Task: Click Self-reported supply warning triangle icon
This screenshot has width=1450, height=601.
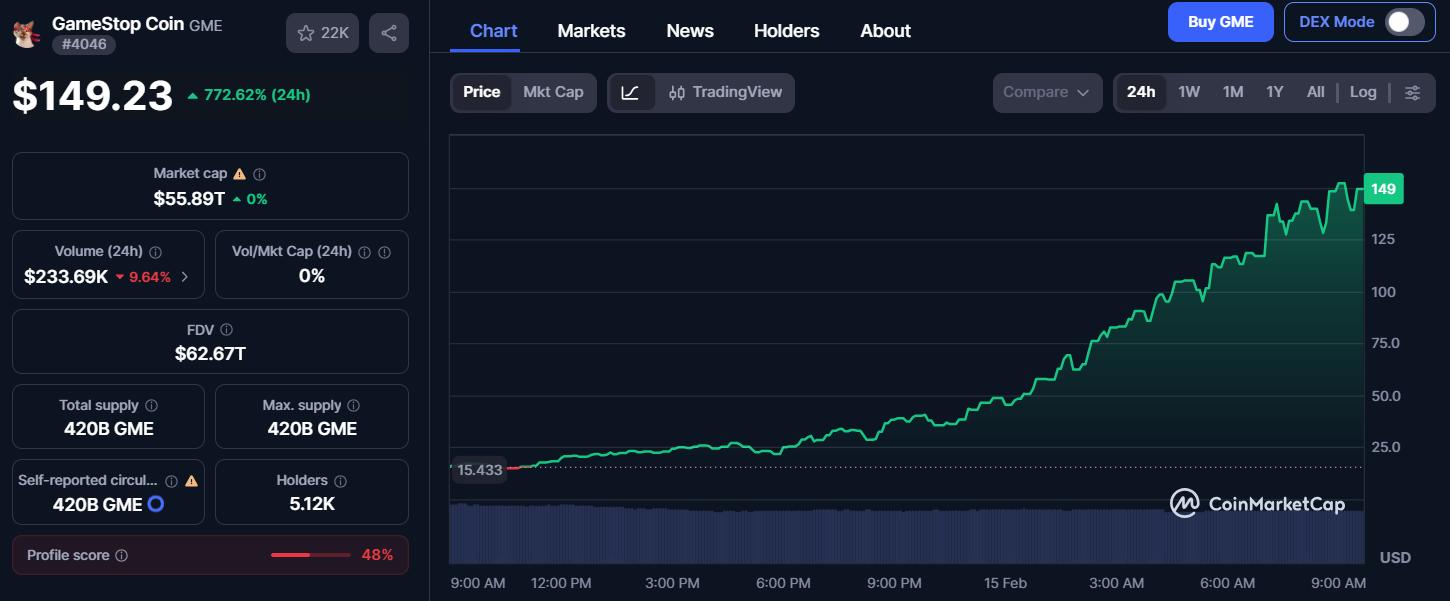Action: (x=191, y=481)
